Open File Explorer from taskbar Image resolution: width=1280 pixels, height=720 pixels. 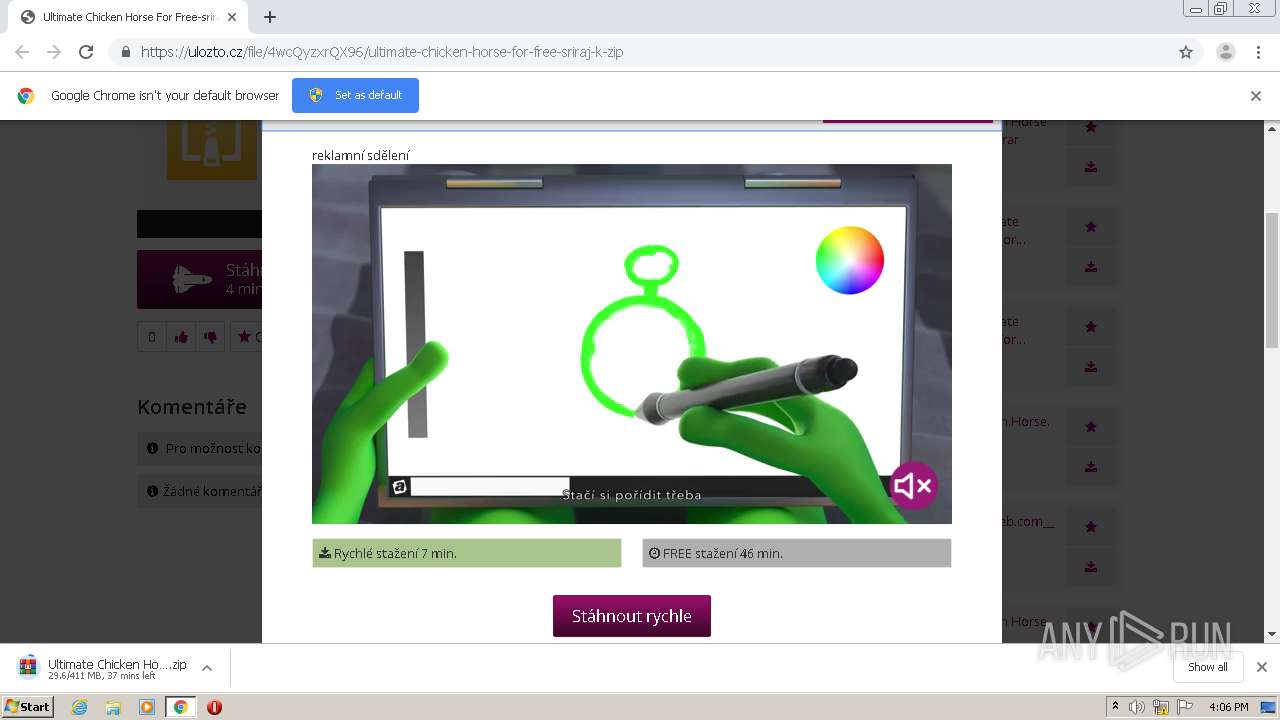point(113,707)
